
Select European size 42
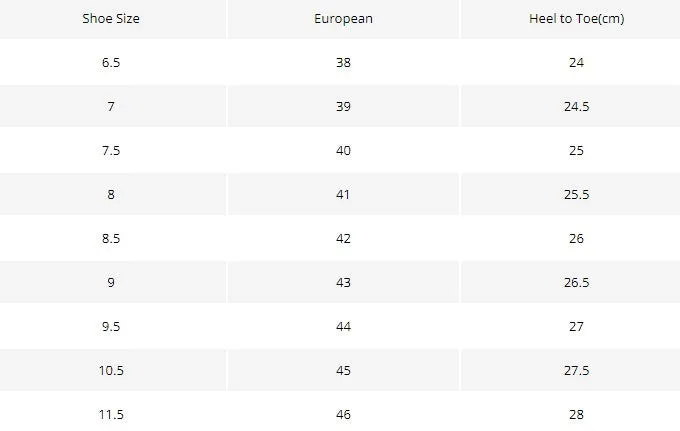coord(343,238)
